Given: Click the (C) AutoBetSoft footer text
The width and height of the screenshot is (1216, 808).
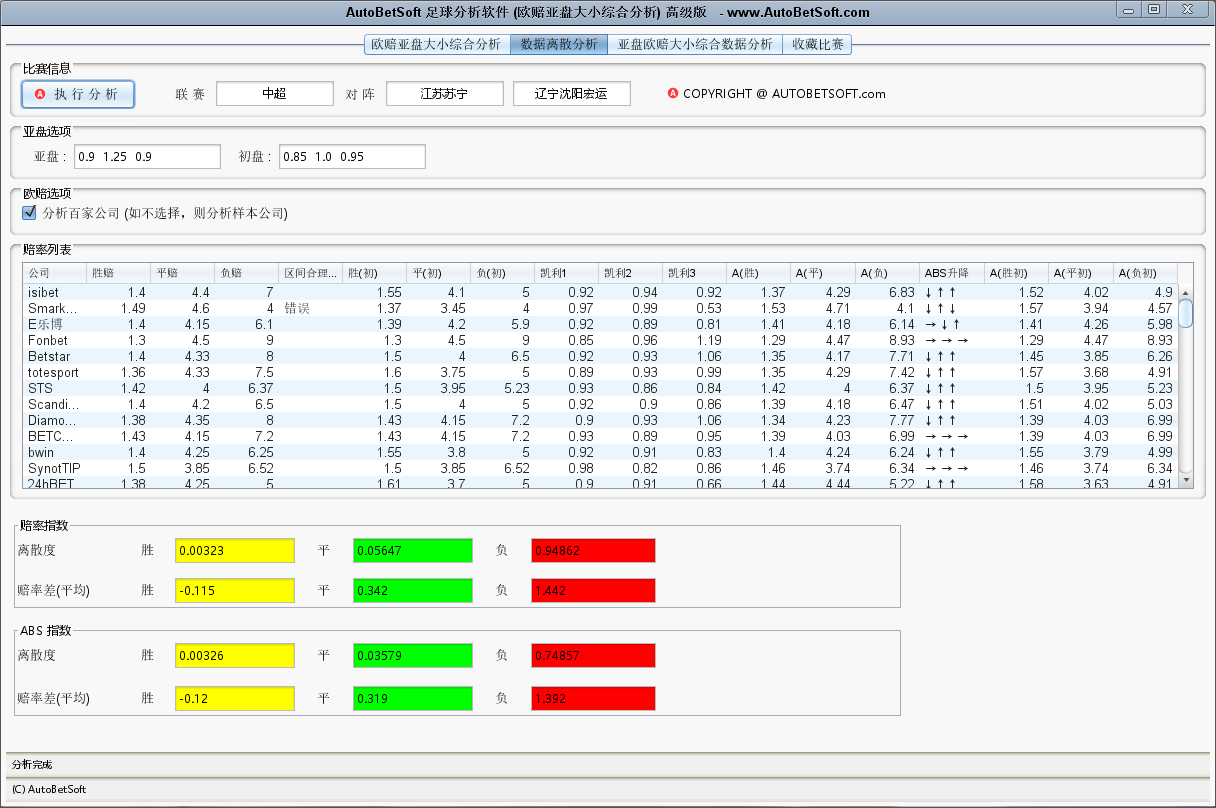Looking at the screenshot, I should [49, 789].
